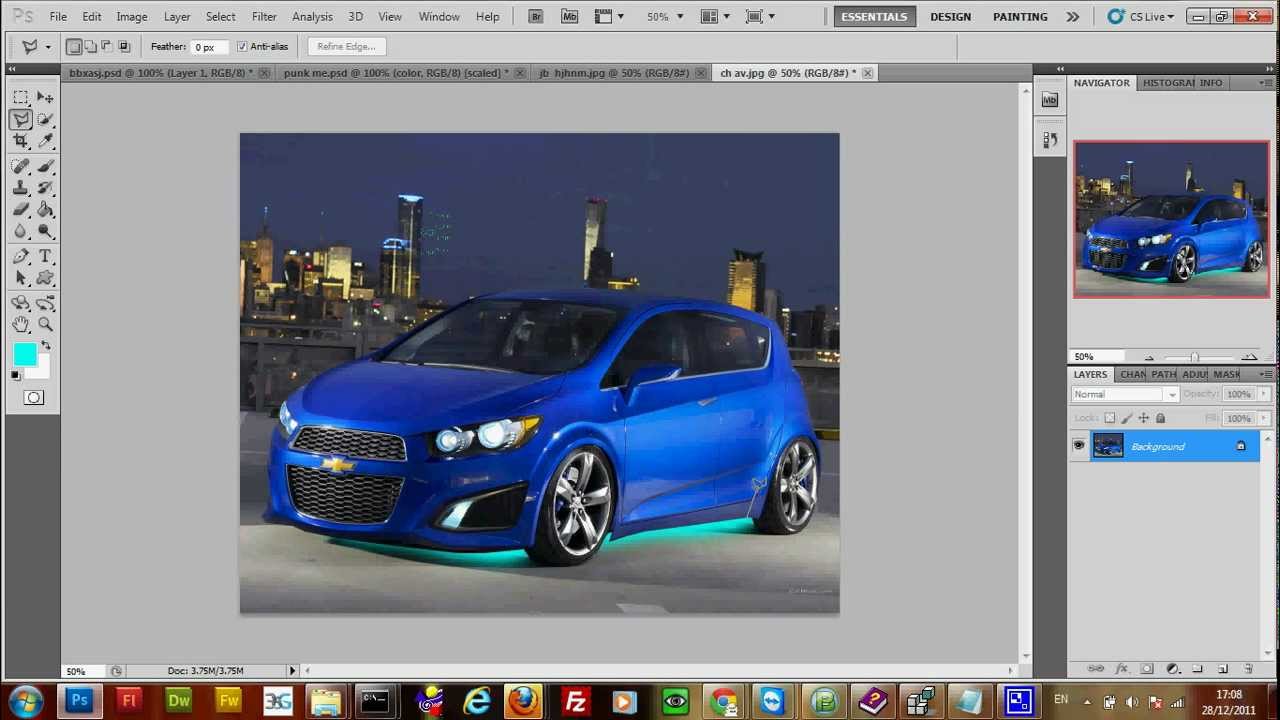1280x720 pixels.
Task: Click the ESSENTIALS workspace button
Action: point(874,16)
